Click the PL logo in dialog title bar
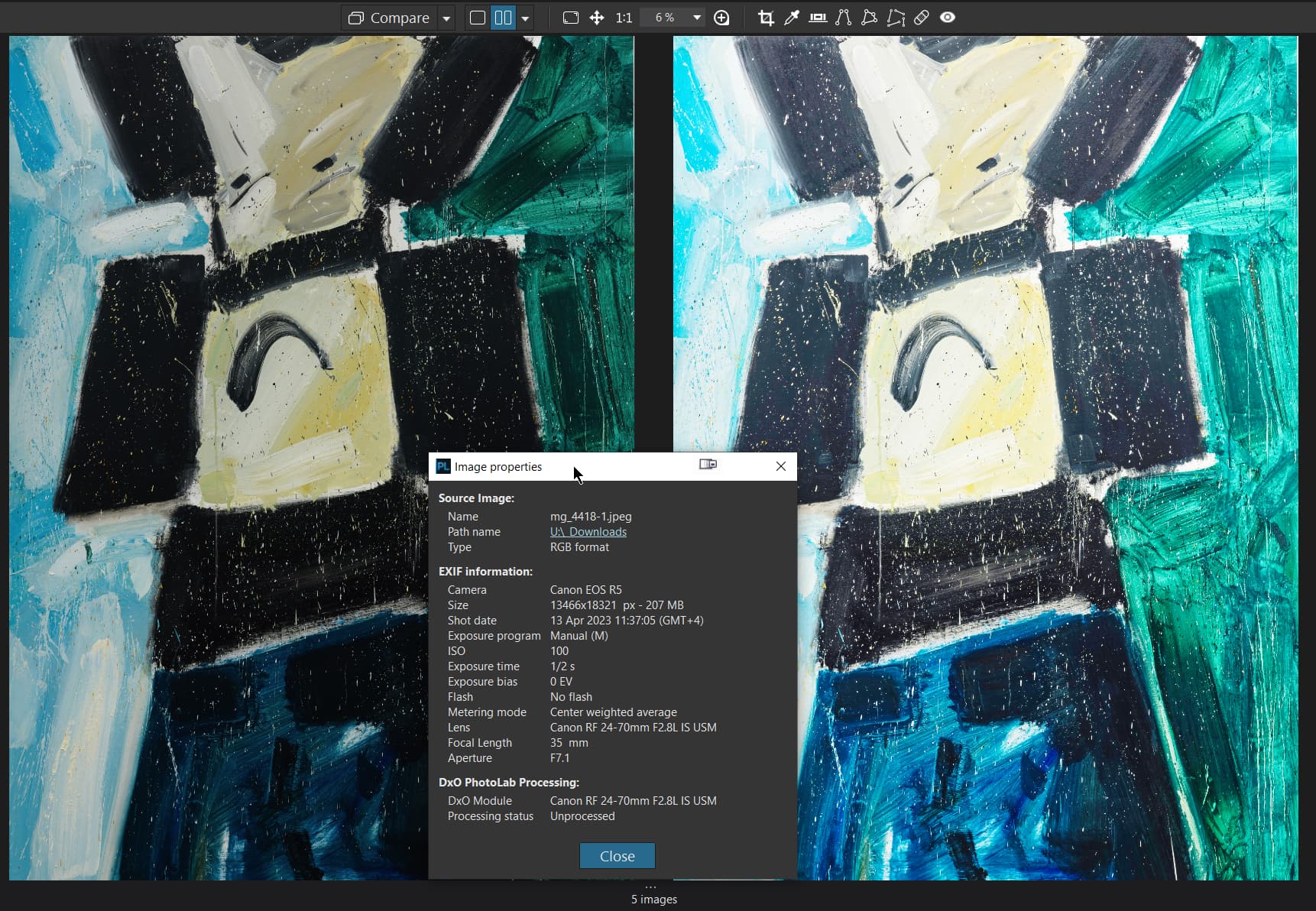Viewport: 1316px width, 911px height. click(443, 466)
